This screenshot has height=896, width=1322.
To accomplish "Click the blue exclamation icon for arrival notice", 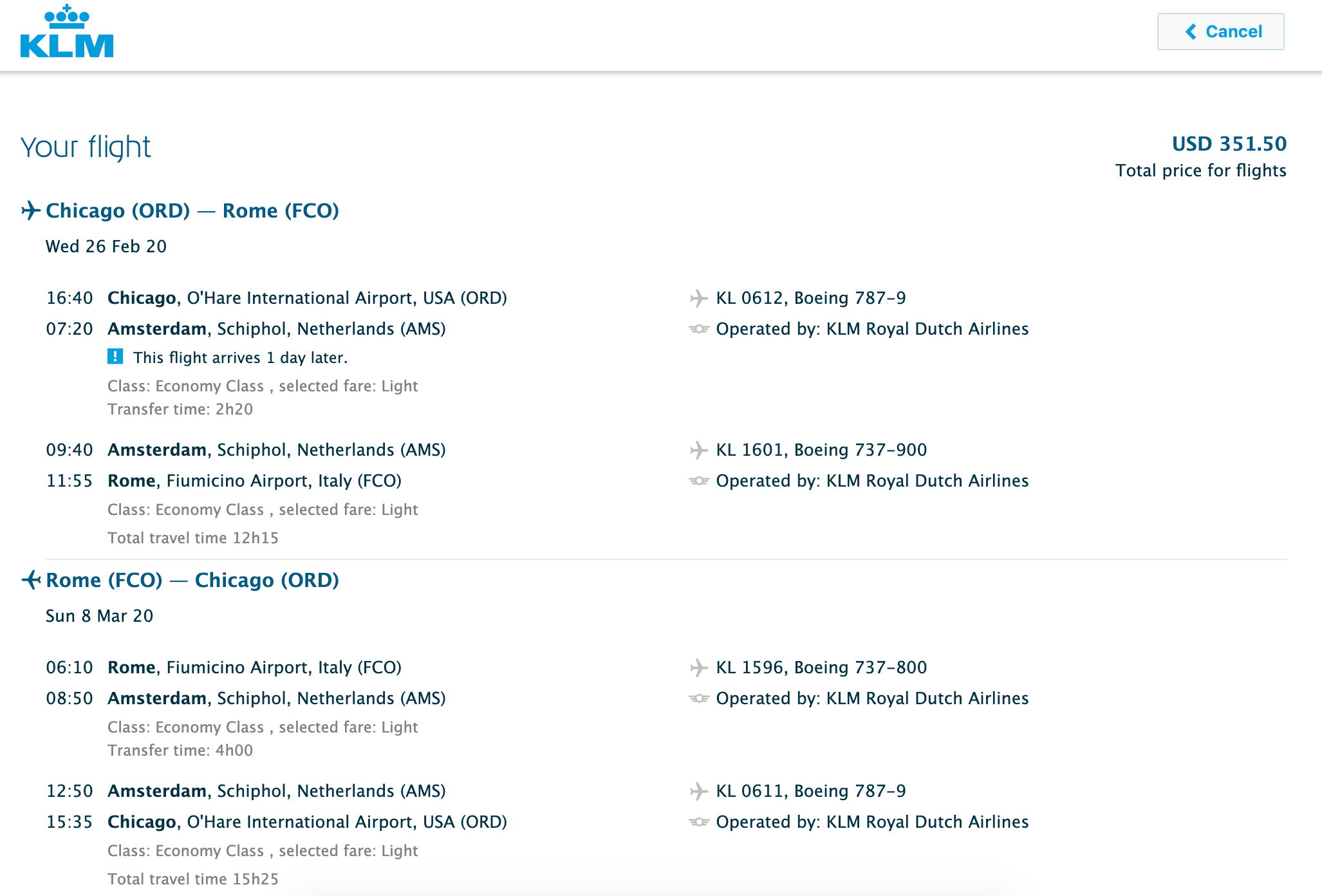I will (x=115, y=357).
